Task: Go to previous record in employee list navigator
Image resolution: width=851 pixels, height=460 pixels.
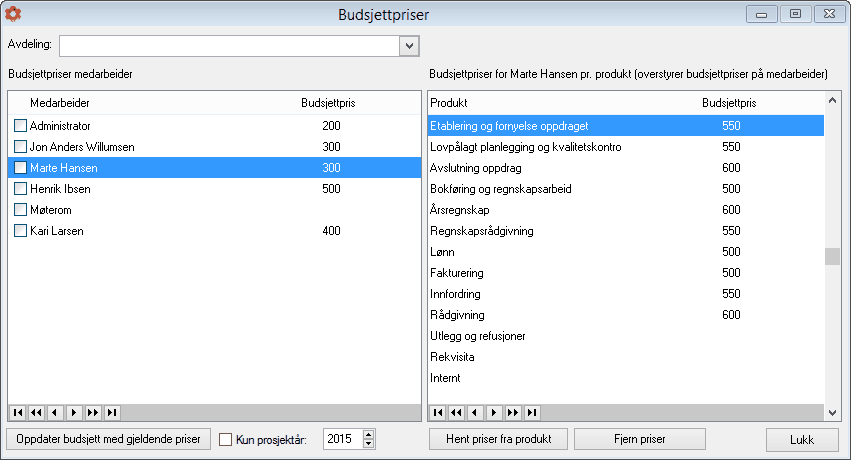Action: (55, 412)
